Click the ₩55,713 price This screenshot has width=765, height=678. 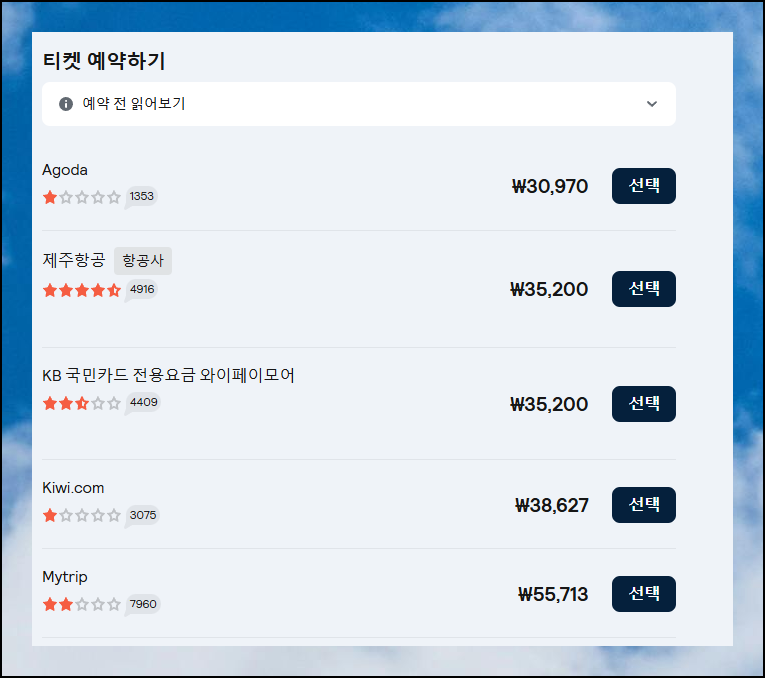tap(553, 594)
